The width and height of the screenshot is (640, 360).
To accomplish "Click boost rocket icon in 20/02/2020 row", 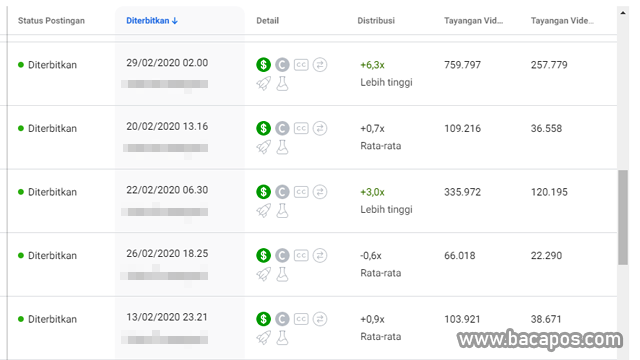I will pos(263,147).
